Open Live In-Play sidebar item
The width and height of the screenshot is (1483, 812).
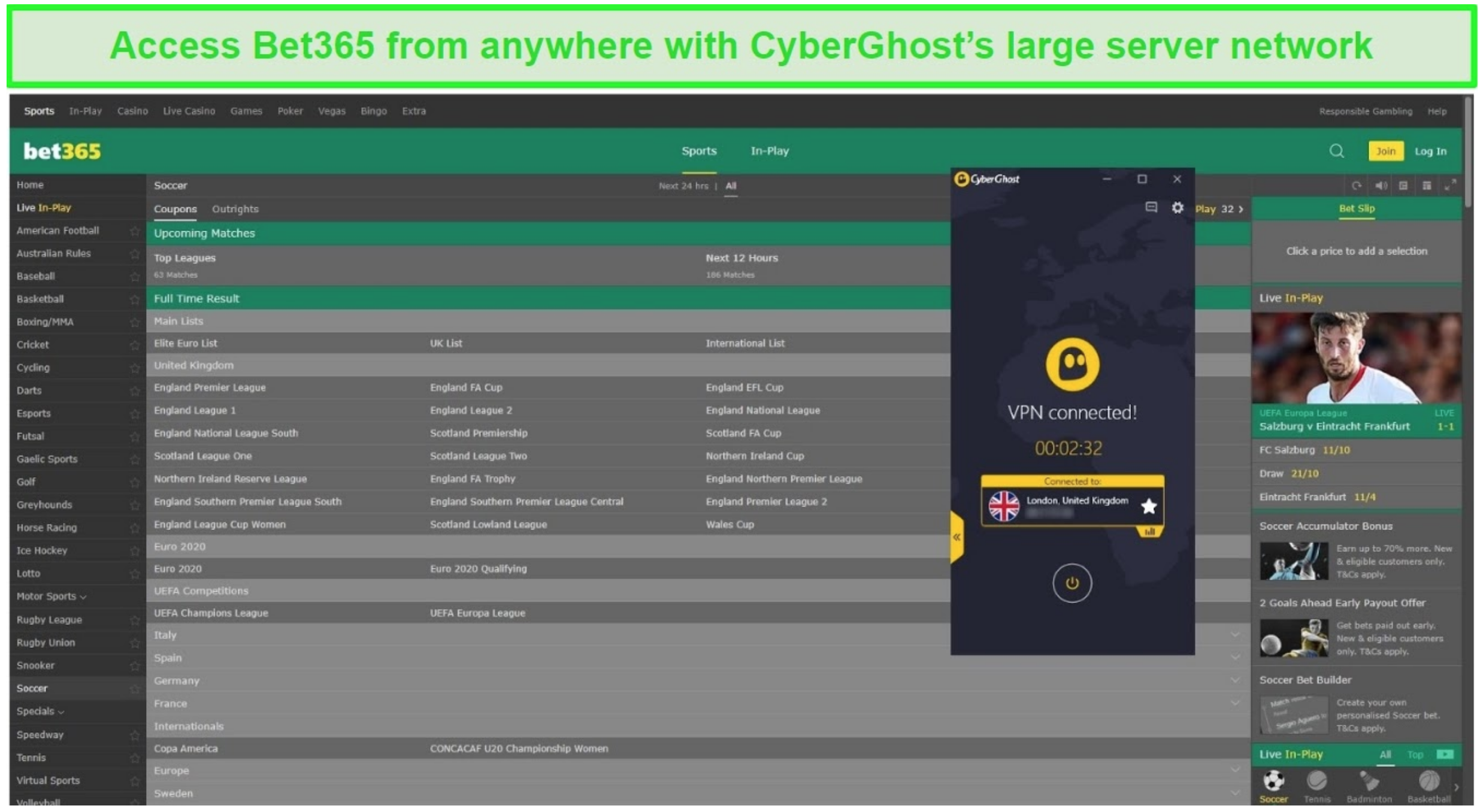point(44,208)
